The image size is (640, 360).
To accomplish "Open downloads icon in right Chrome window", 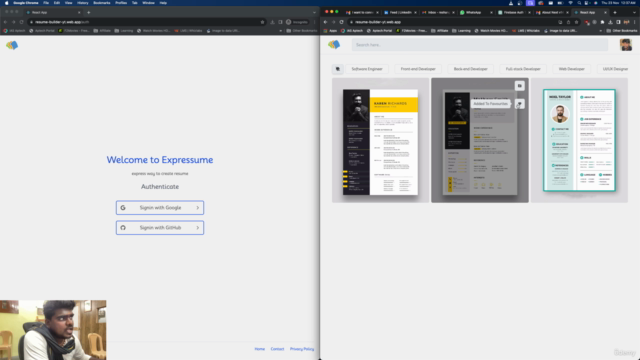I will [610, 22].
